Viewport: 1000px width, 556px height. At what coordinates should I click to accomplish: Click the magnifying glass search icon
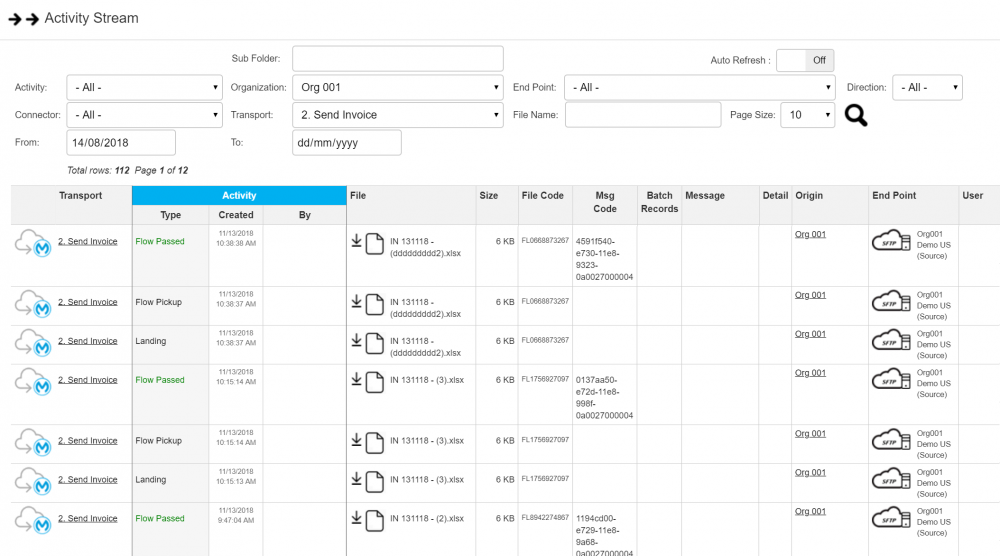[x=855, y=116]
